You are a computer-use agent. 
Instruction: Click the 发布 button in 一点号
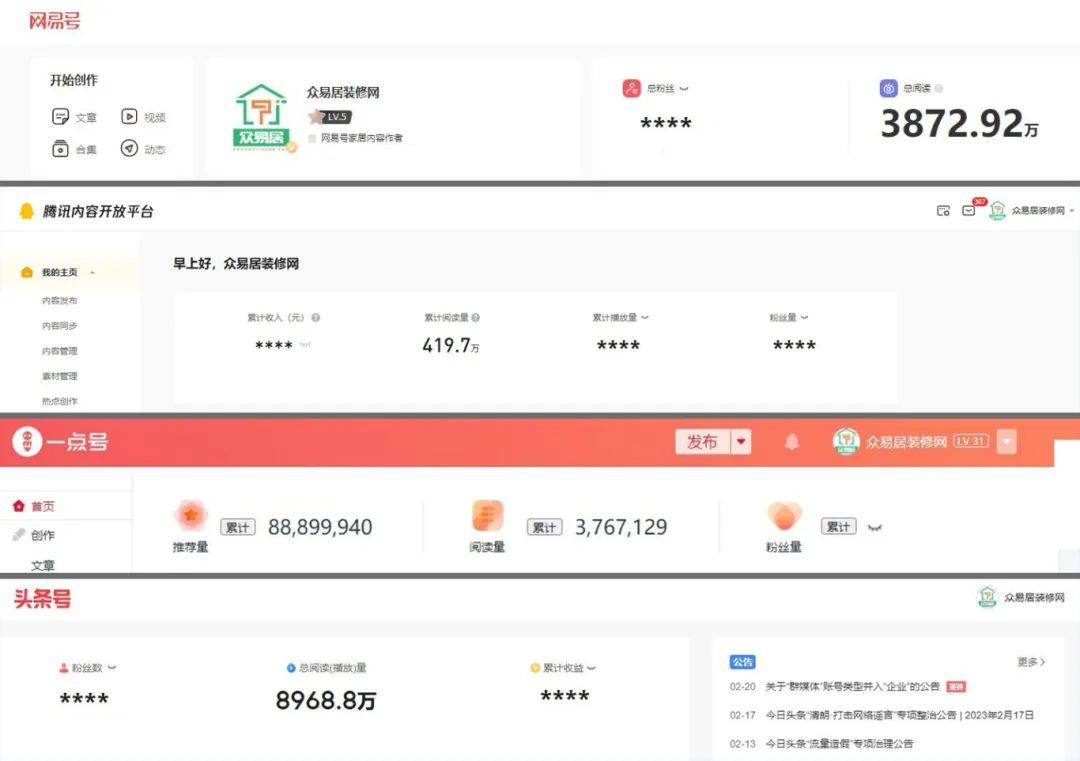point(702,442)
